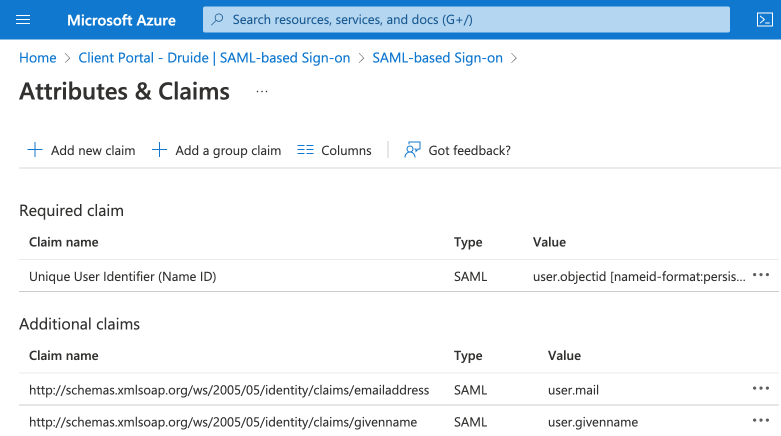
Task: Click the plus icon for Add a group claim
Action: click(x=159, y=150)
